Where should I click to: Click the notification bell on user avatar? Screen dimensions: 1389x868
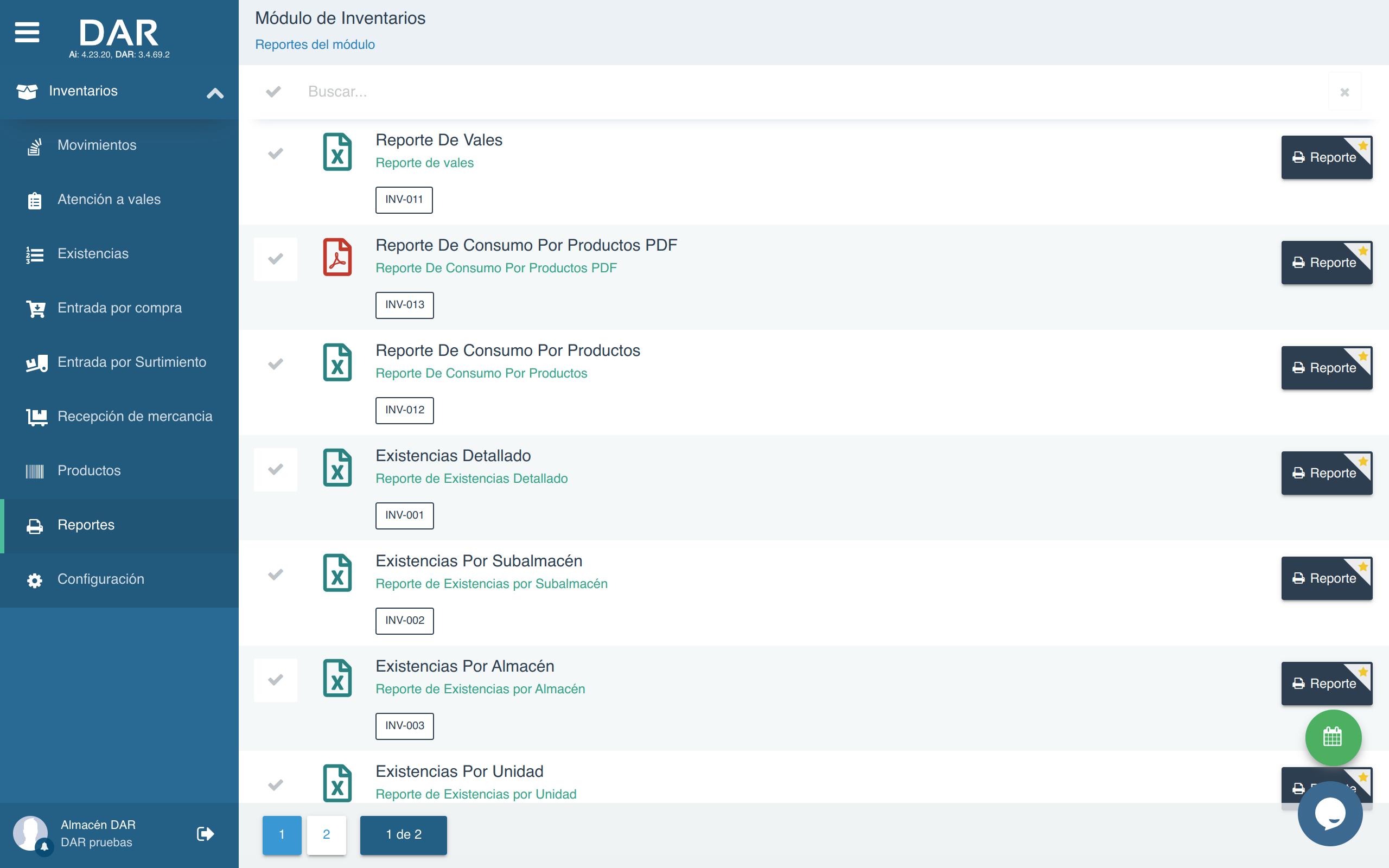[44, 847]
